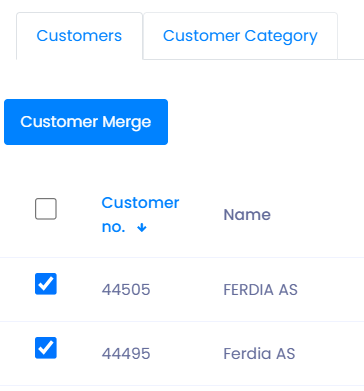
Task: Open customer number 44505
Action: 126,289
